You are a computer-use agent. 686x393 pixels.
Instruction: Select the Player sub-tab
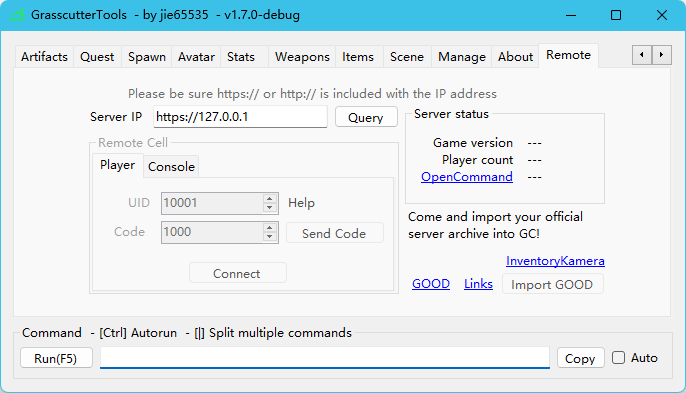point(117,165)
